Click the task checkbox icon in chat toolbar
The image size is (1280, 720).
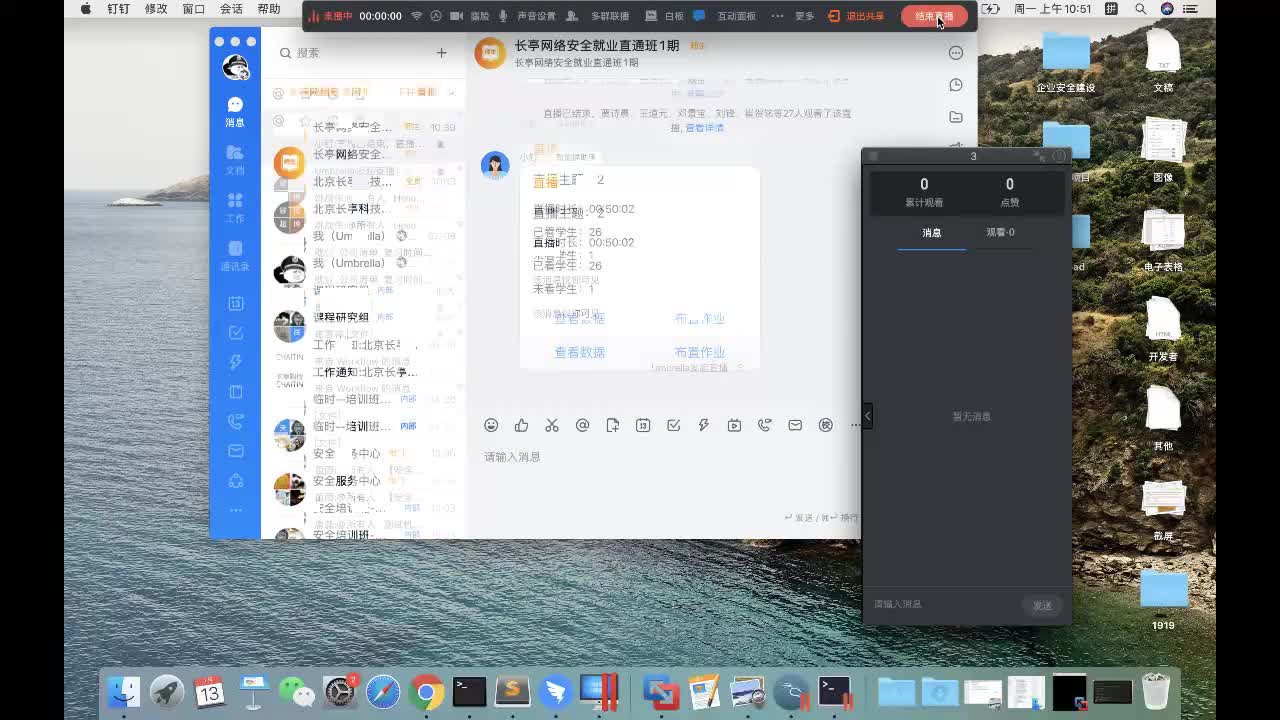click(673, 425)
